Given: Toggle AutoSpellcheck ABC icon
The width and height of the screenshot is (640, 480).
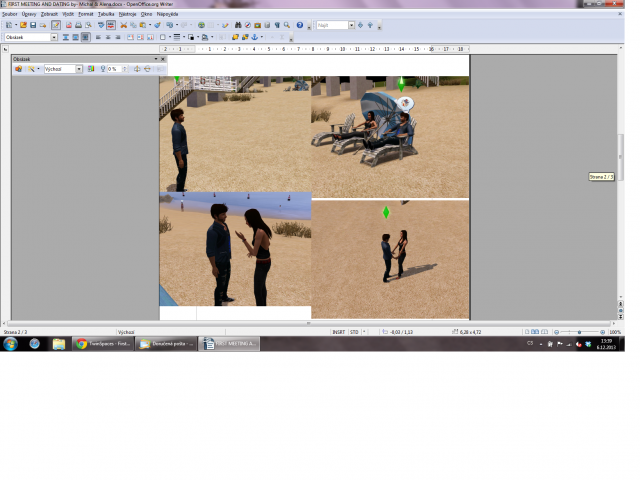Looking at the screenshot, I should pyautogui.click(x=111, y=25).
